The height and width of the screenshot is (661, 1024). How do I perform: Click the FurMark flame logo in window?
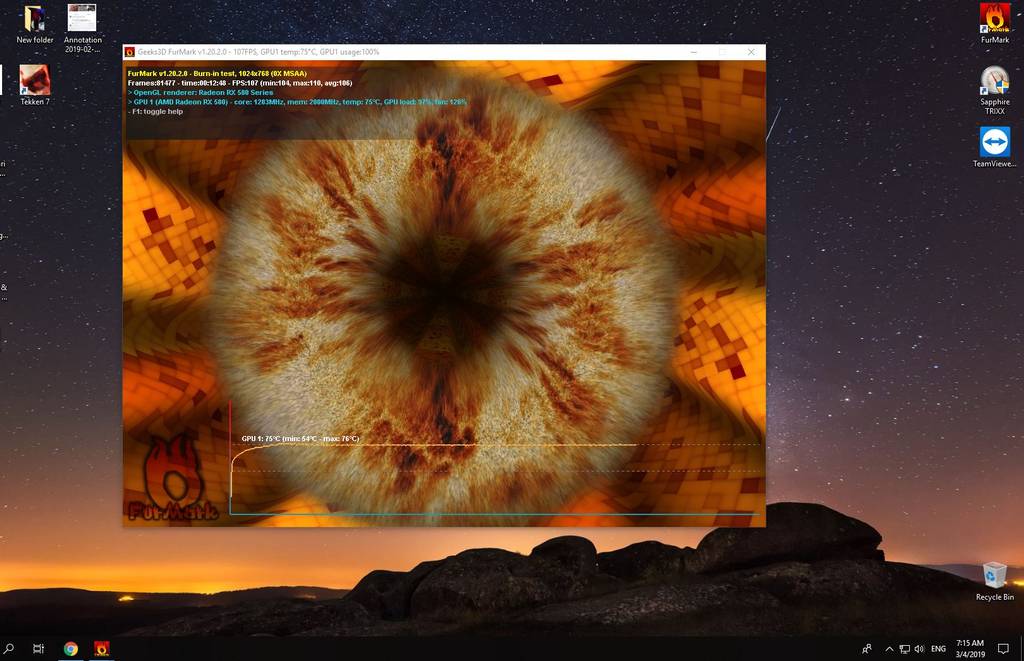[173, 478]
